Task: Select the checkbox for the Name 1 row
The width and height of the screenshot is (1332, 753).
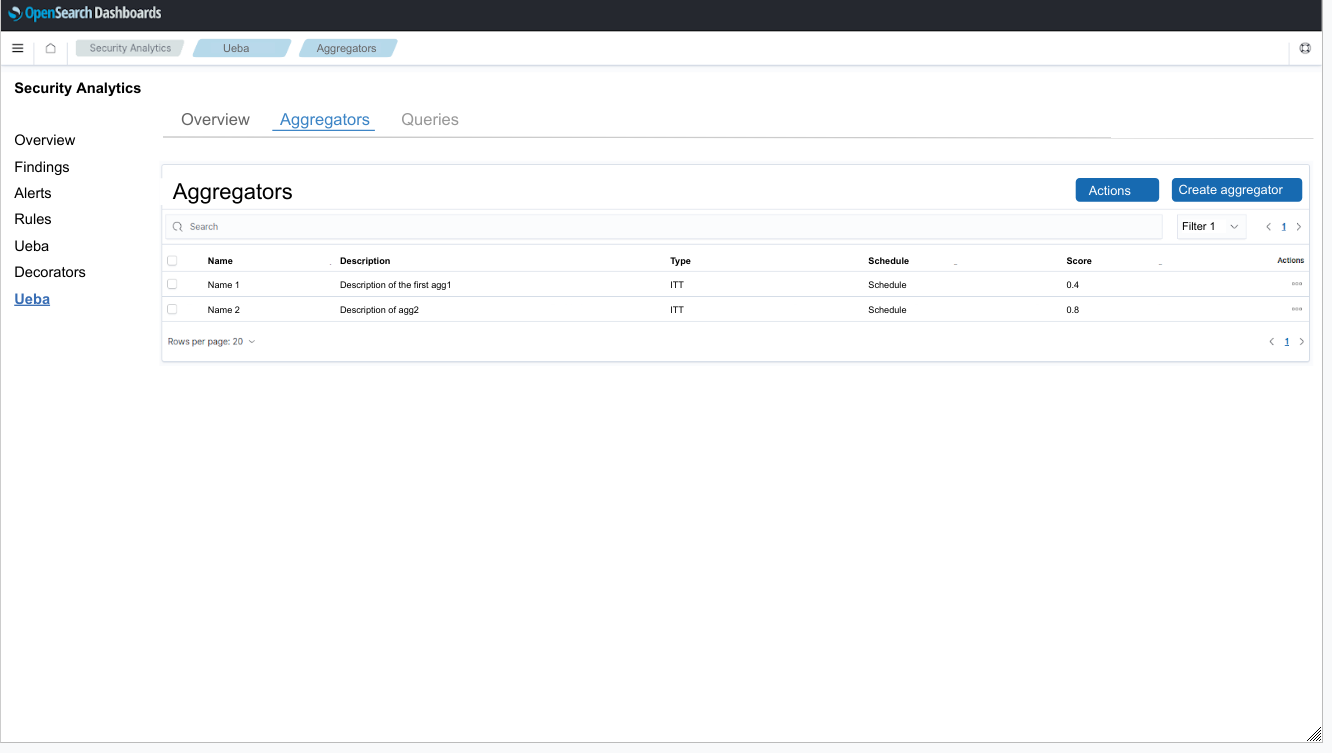Action: (x=171, y=284)
